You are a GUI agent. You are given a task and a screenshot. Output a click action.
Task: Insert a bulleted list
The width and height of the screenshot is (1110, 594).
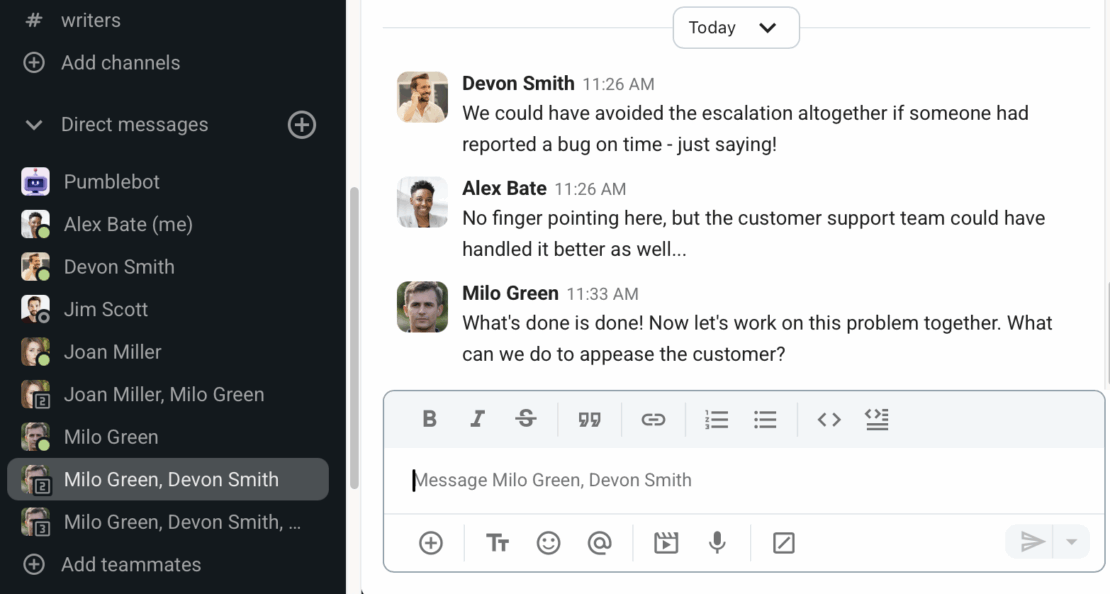pos(765,419)
